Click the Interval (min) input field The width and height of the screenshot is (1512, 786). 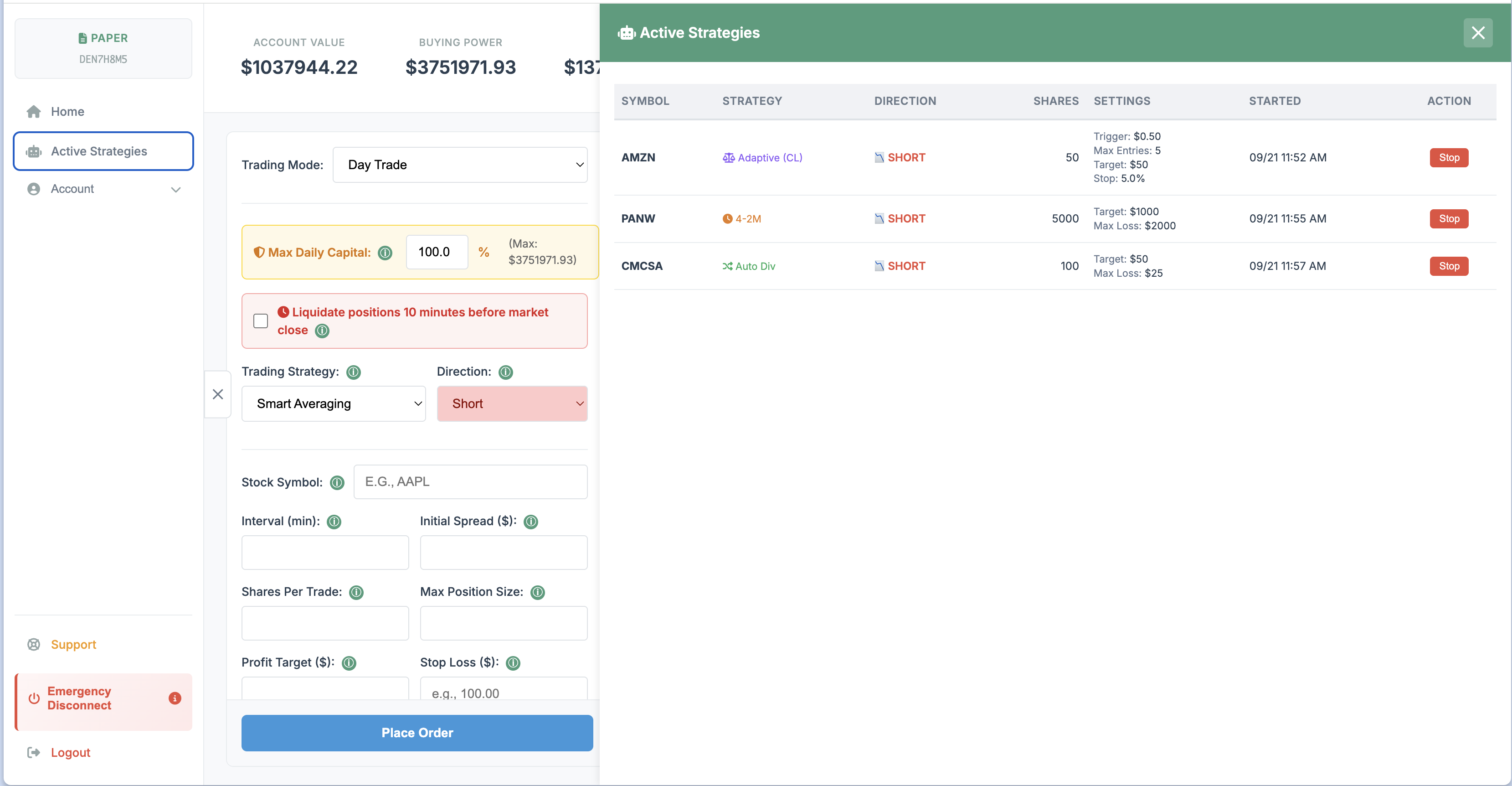(x=325, y=552)
